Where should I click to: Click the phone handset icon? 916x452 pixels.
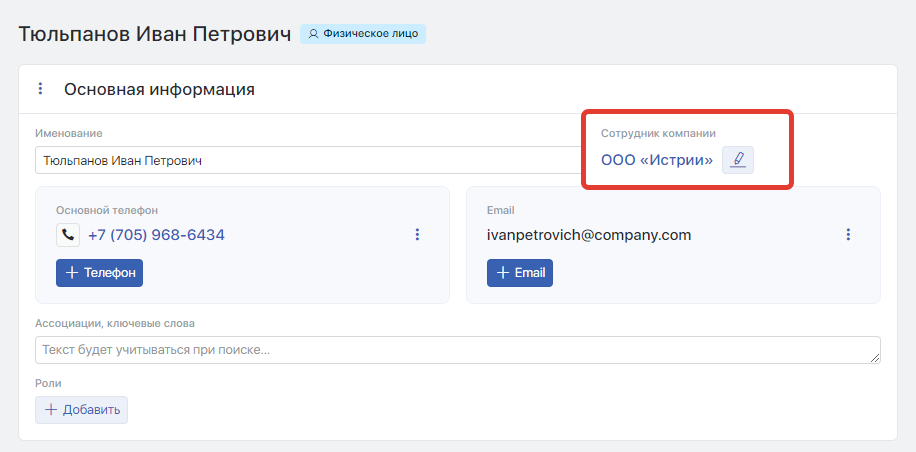click(x=68, y=235)
